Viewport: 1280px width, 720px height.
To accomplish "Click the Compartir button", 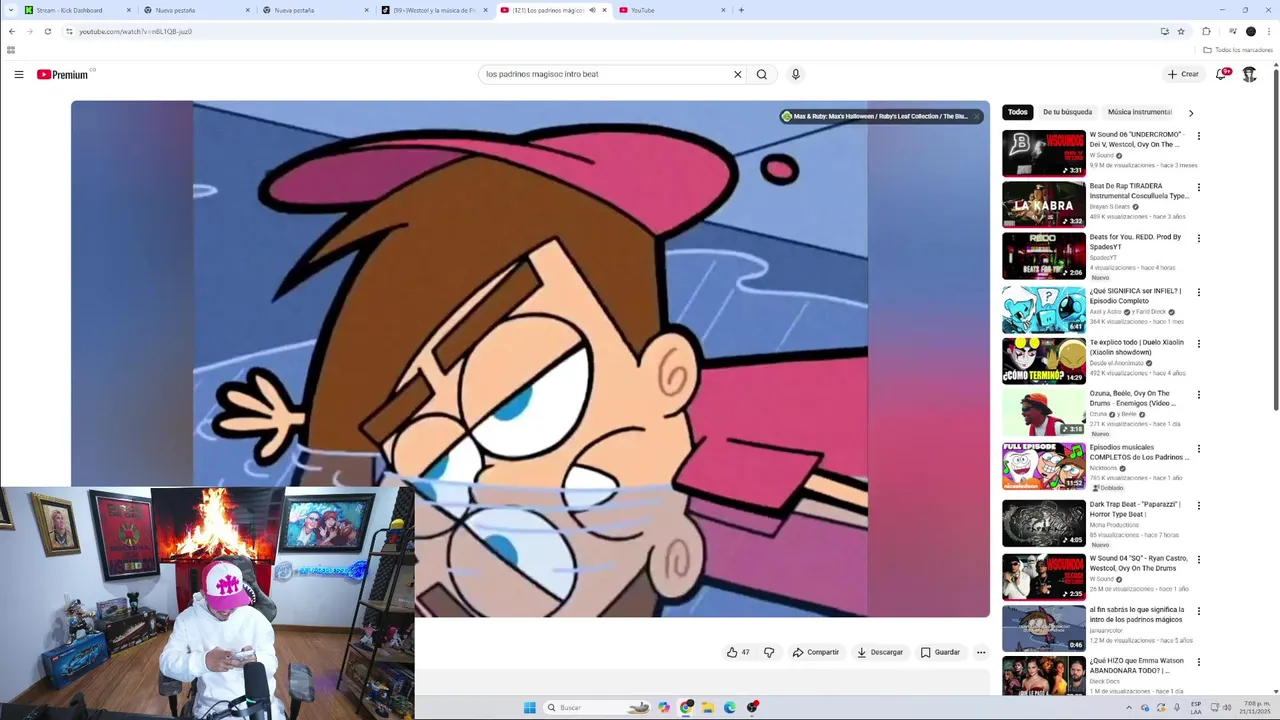I will click(816, 652).
